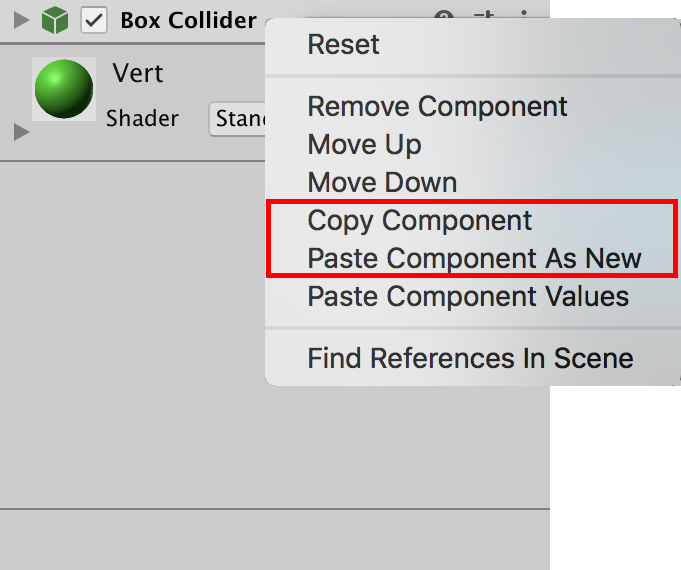
Task: Choose Reset from the context menu
Action: (343, 44)
